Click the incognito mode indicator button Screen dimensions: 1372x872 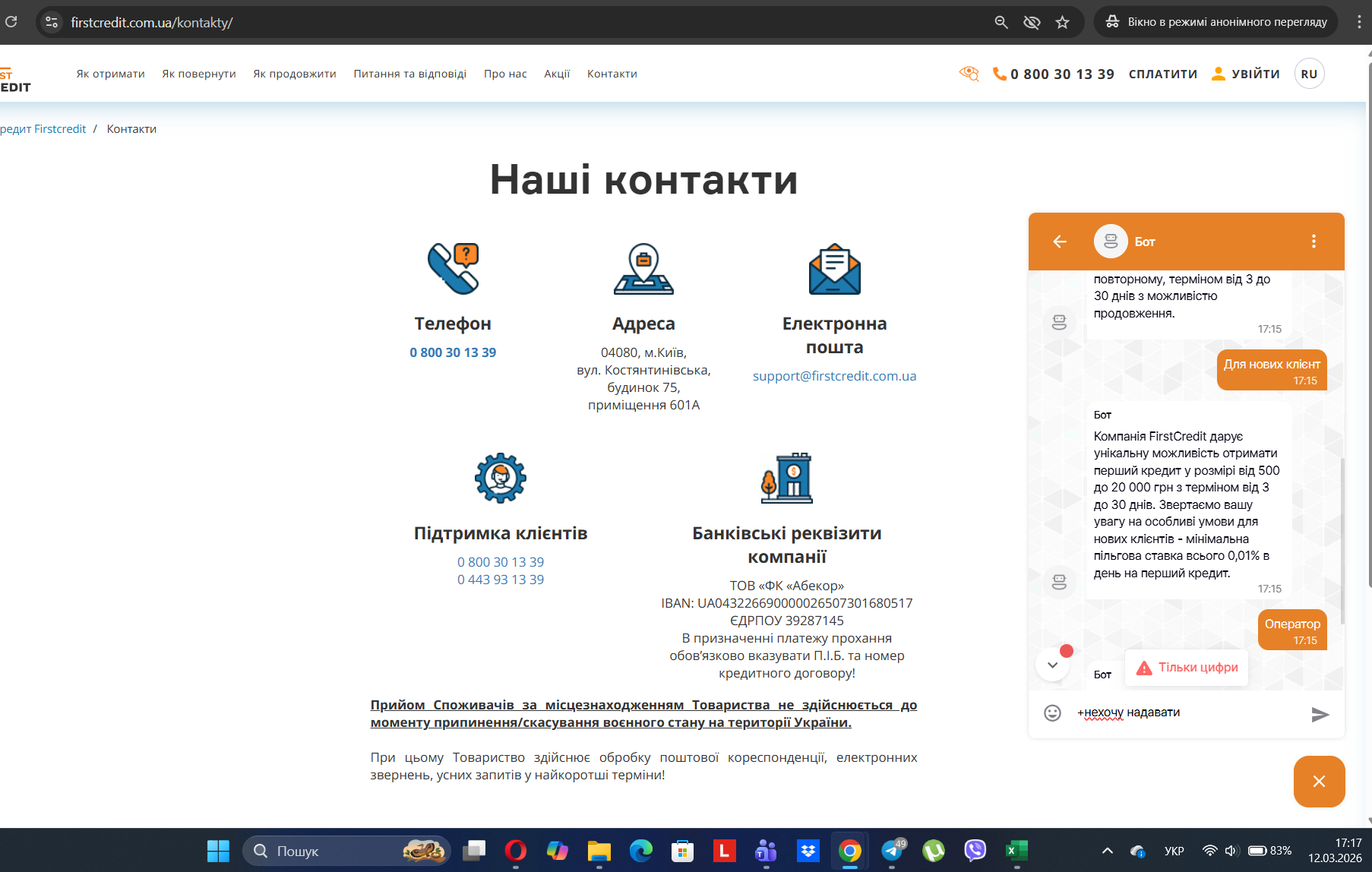pos(1217,22)
